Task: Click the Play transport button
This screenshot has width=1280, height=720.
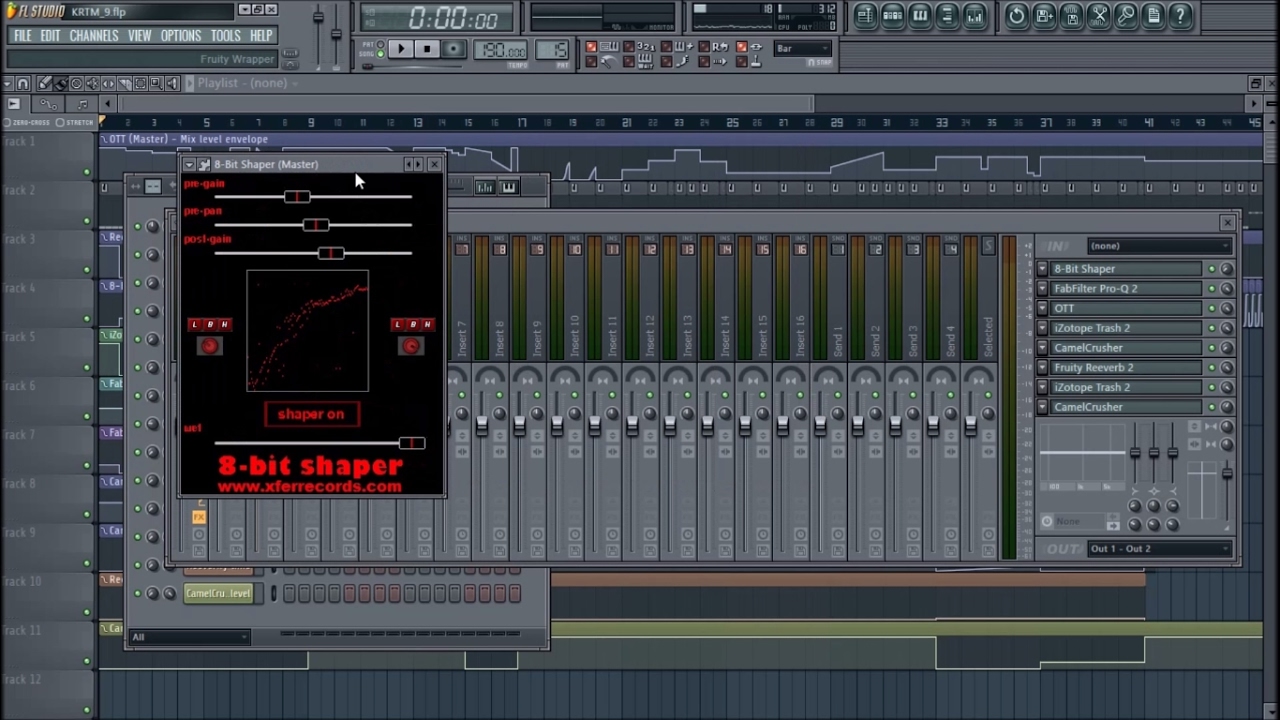Action: [x=401, y=49]
